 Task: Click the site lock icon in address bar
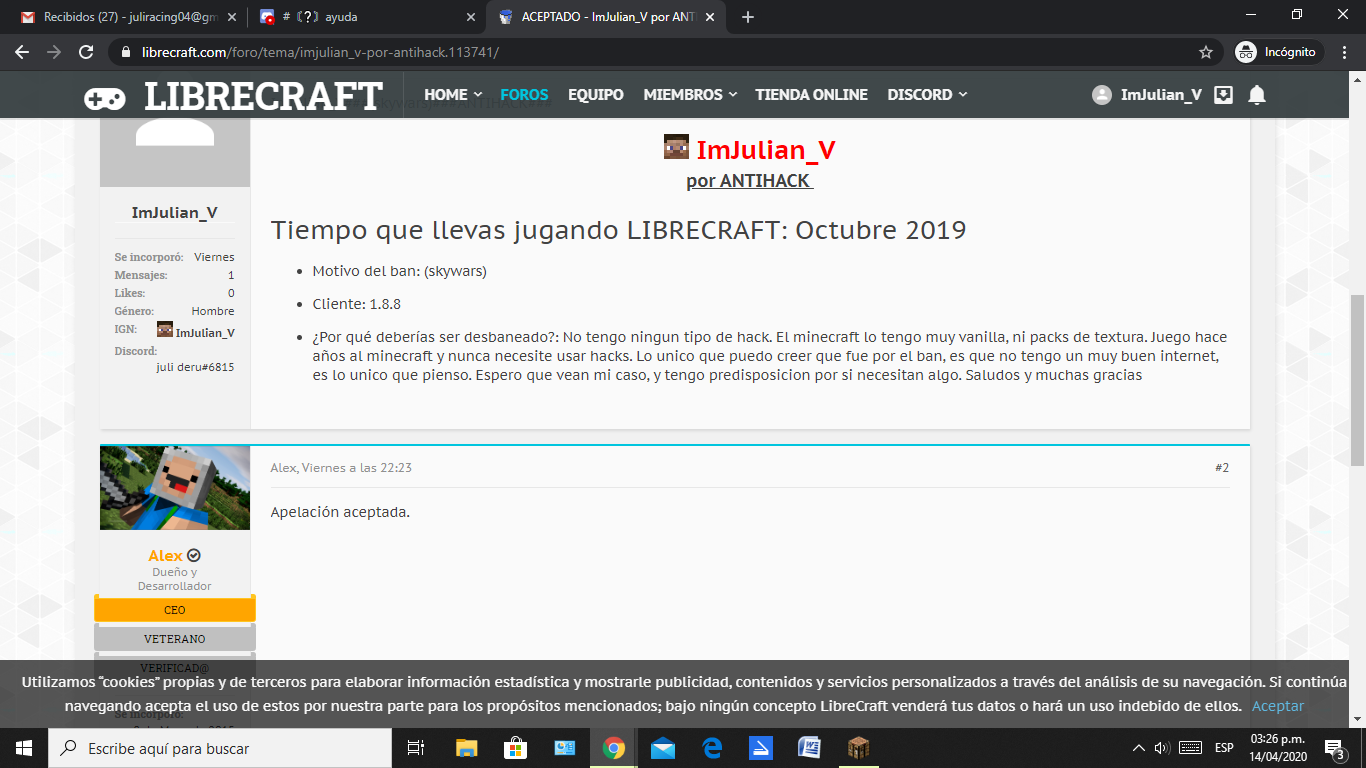(x=124, y=52)
